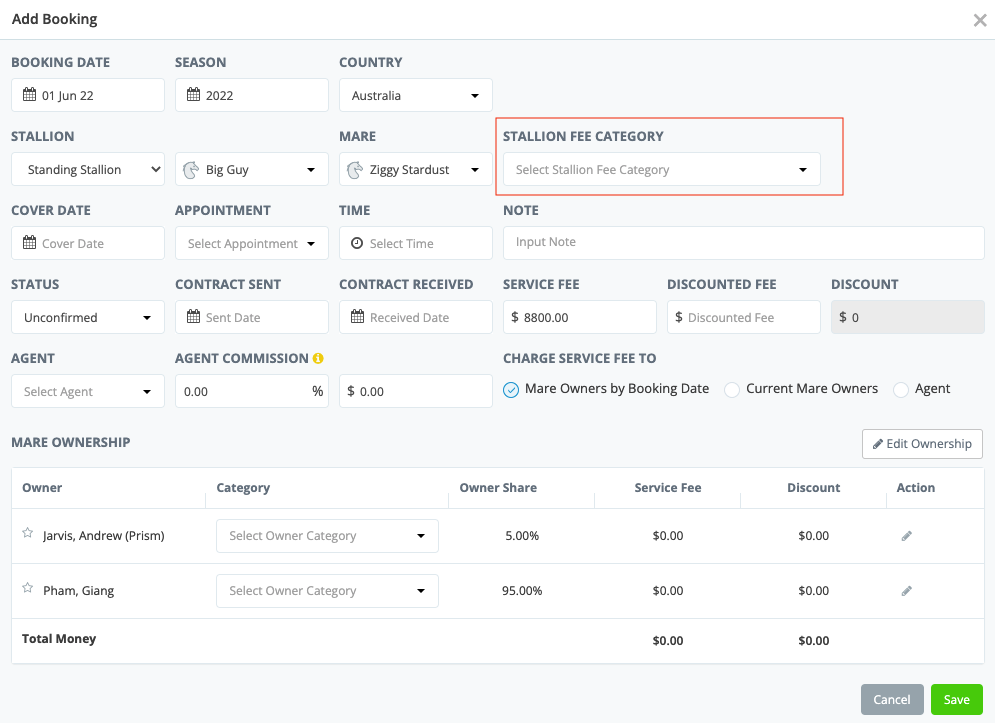Select Mare Owners by Booking Date option
This screenshot has width=995, height=723.
511,389
